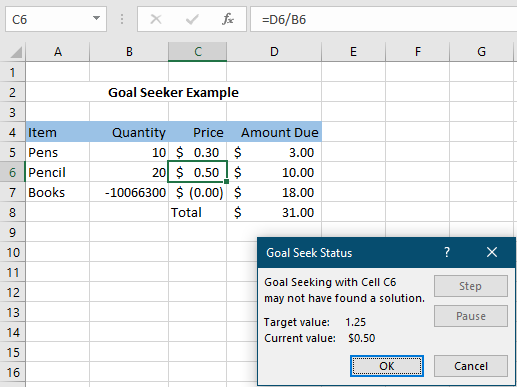Click the 'Quantity' header cell

[x=129, y=132]
